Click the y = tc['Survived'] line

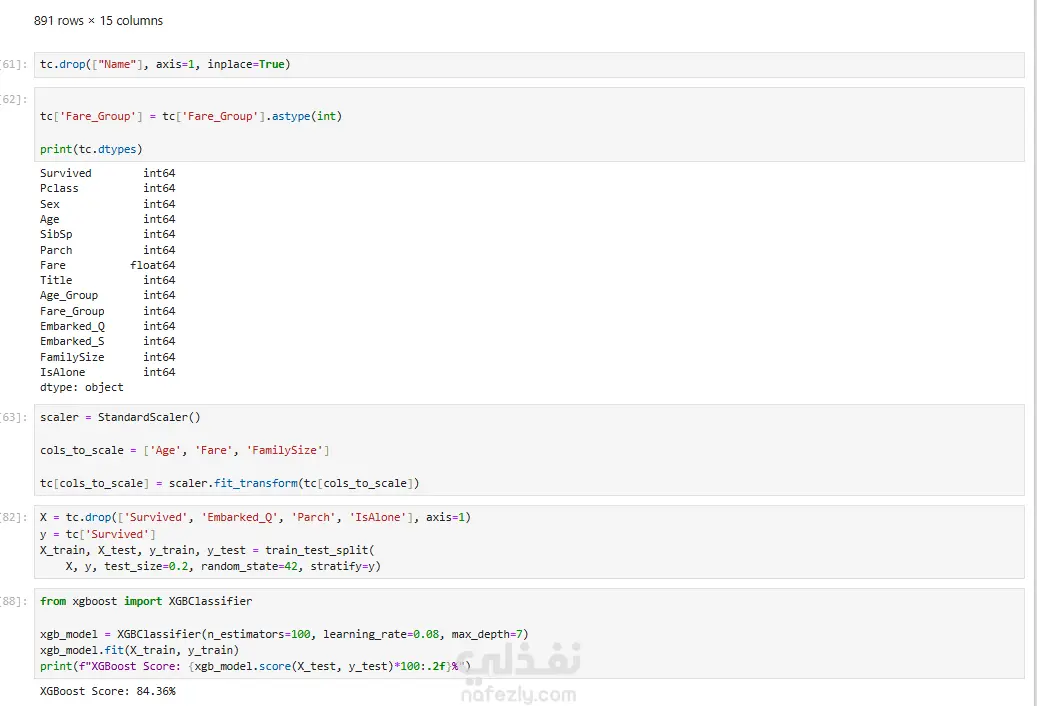(98, 534)
